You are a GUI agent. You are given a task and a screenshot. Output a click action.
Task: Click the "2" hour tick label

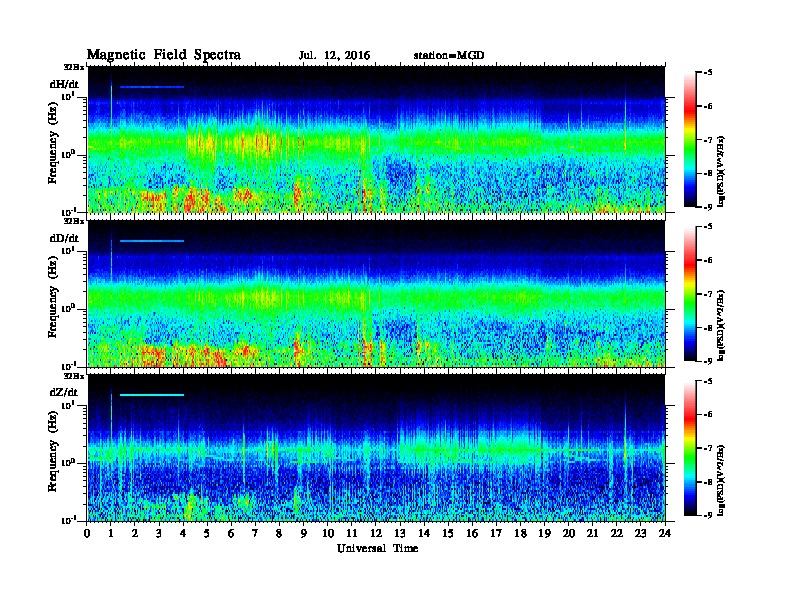click(135, 534)
